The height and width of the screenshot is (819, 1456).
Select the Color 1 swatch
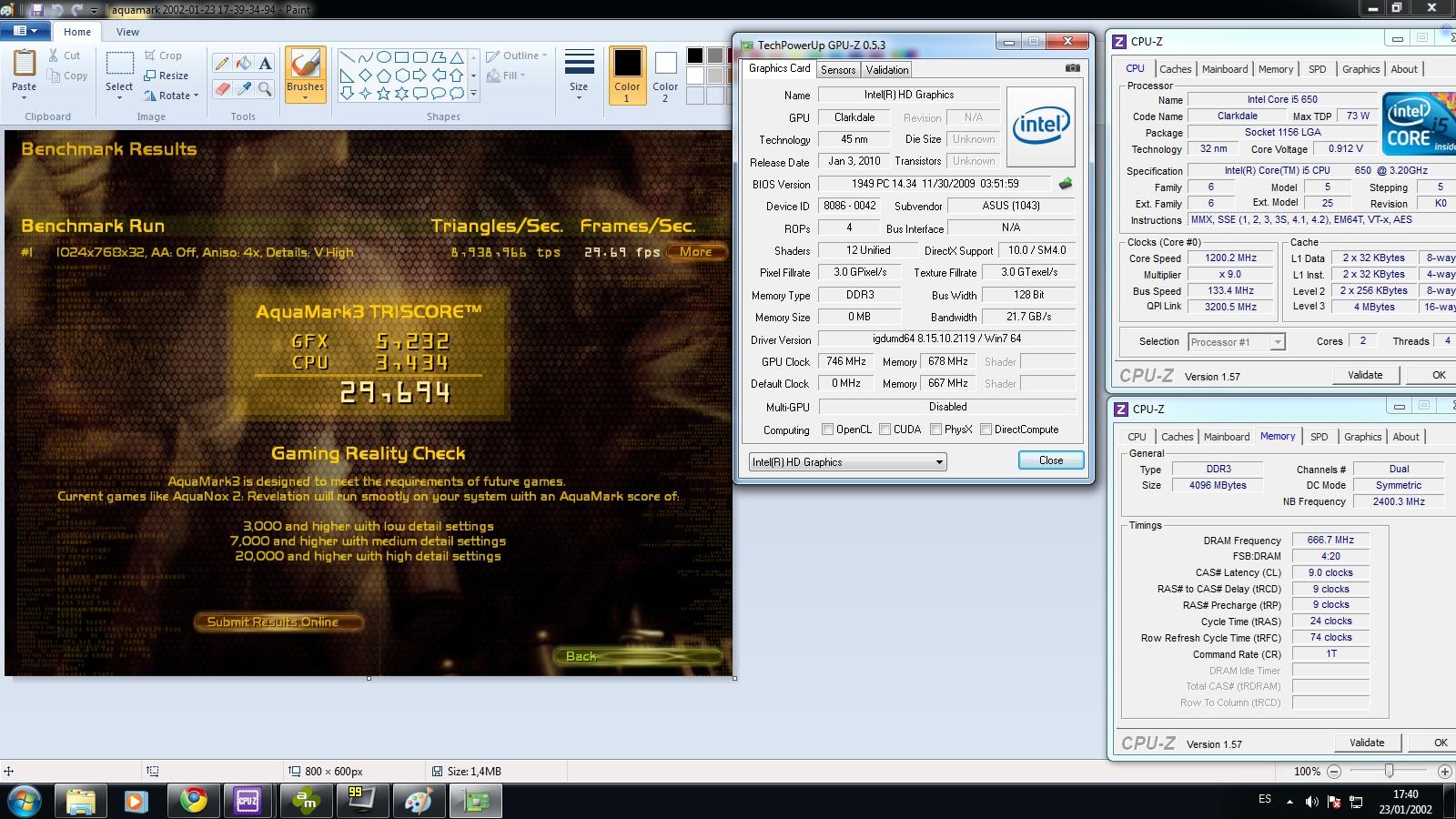click(627, 75)
